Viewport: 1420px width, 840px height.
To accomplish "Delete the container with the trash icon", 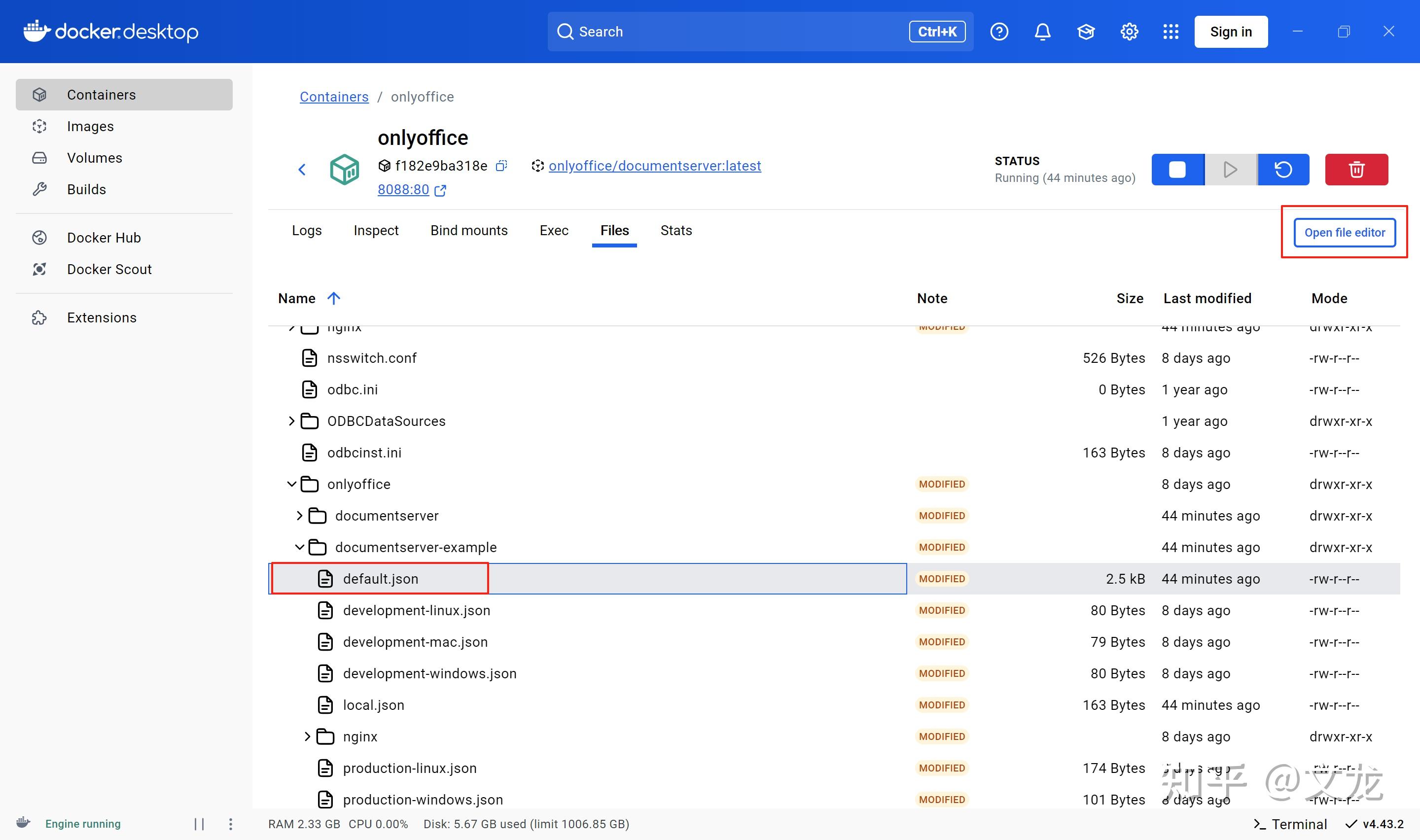I will pos(1356,169).
